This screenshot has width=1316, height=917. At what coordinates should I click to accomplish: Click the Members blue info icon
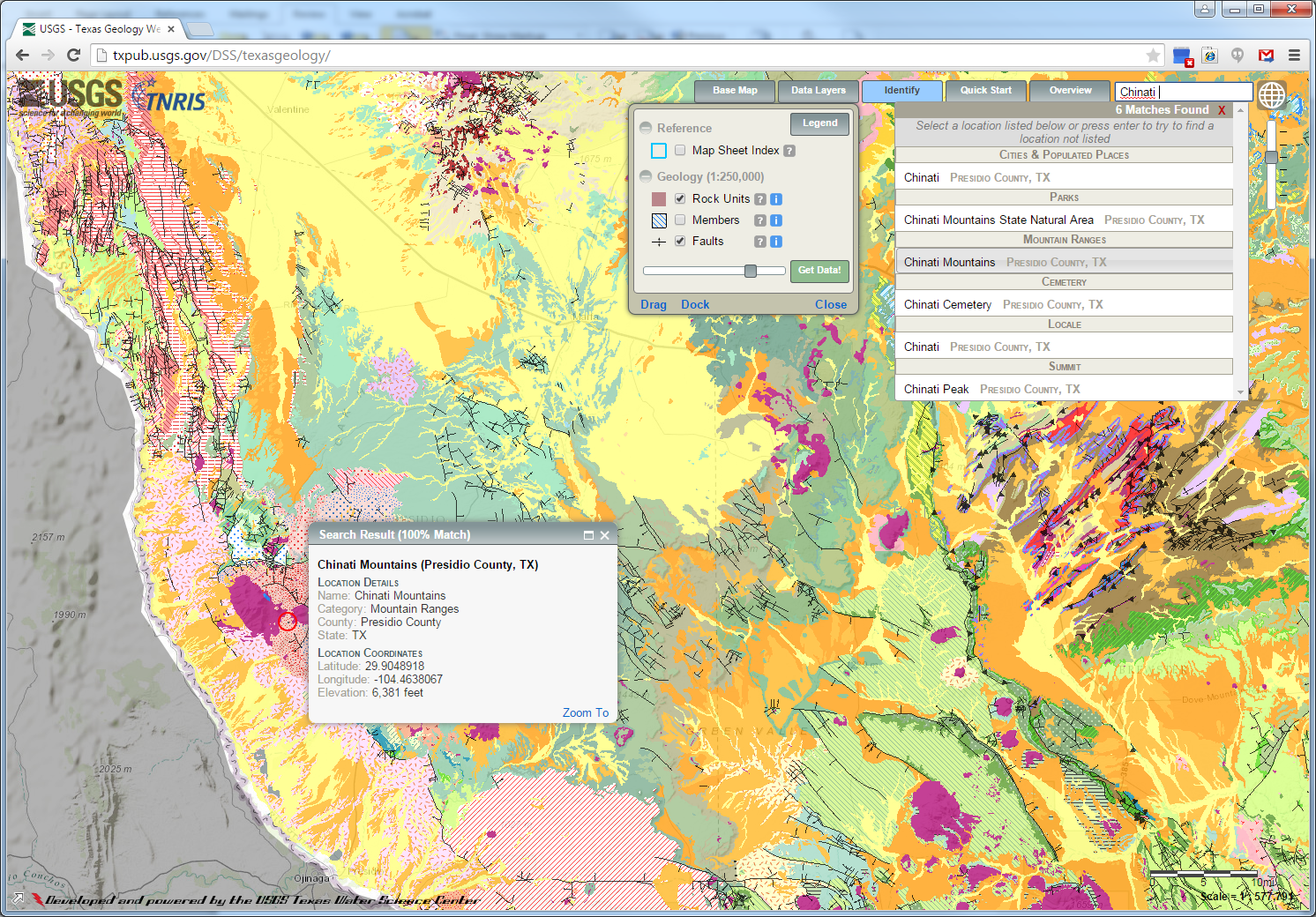[776, 220]
